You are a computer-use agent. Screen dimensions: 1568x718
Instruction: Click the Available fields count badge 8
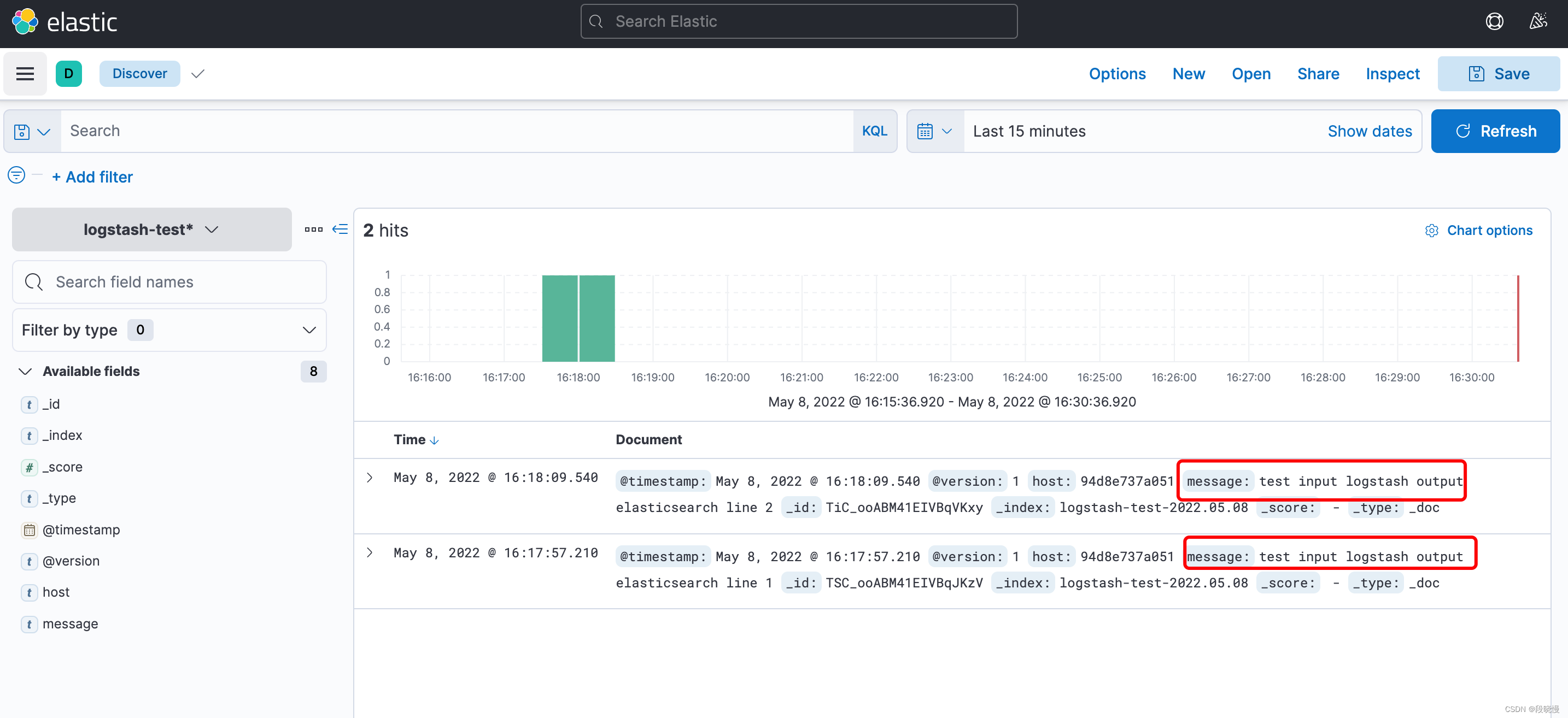(313, 372)
